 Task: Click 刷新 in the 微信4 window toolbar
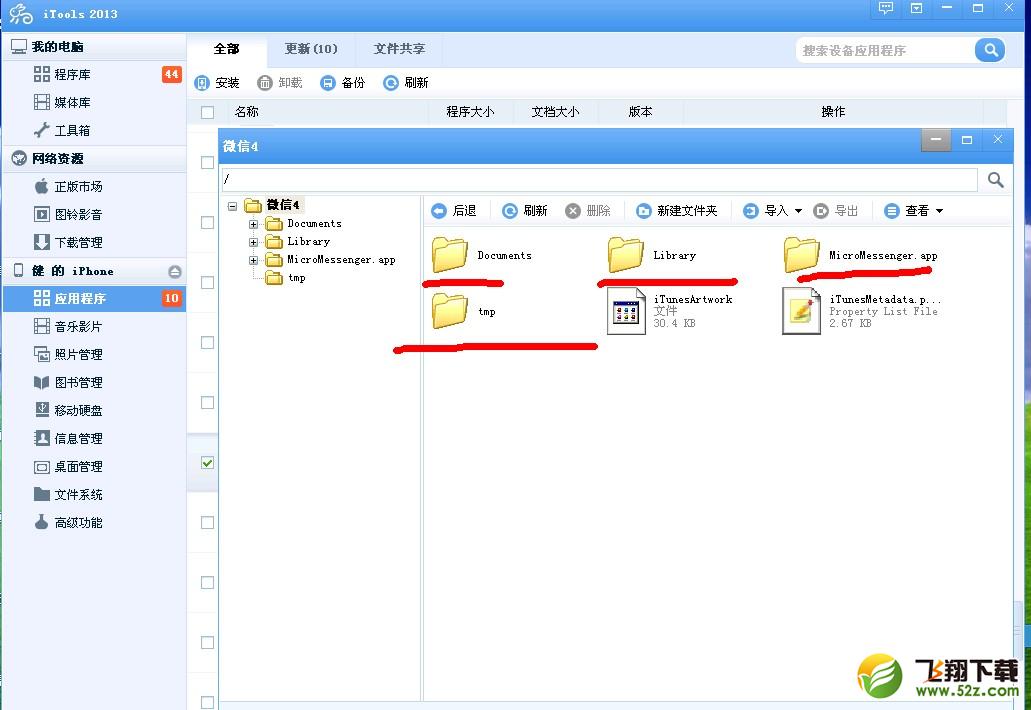(x=525, y=211)
